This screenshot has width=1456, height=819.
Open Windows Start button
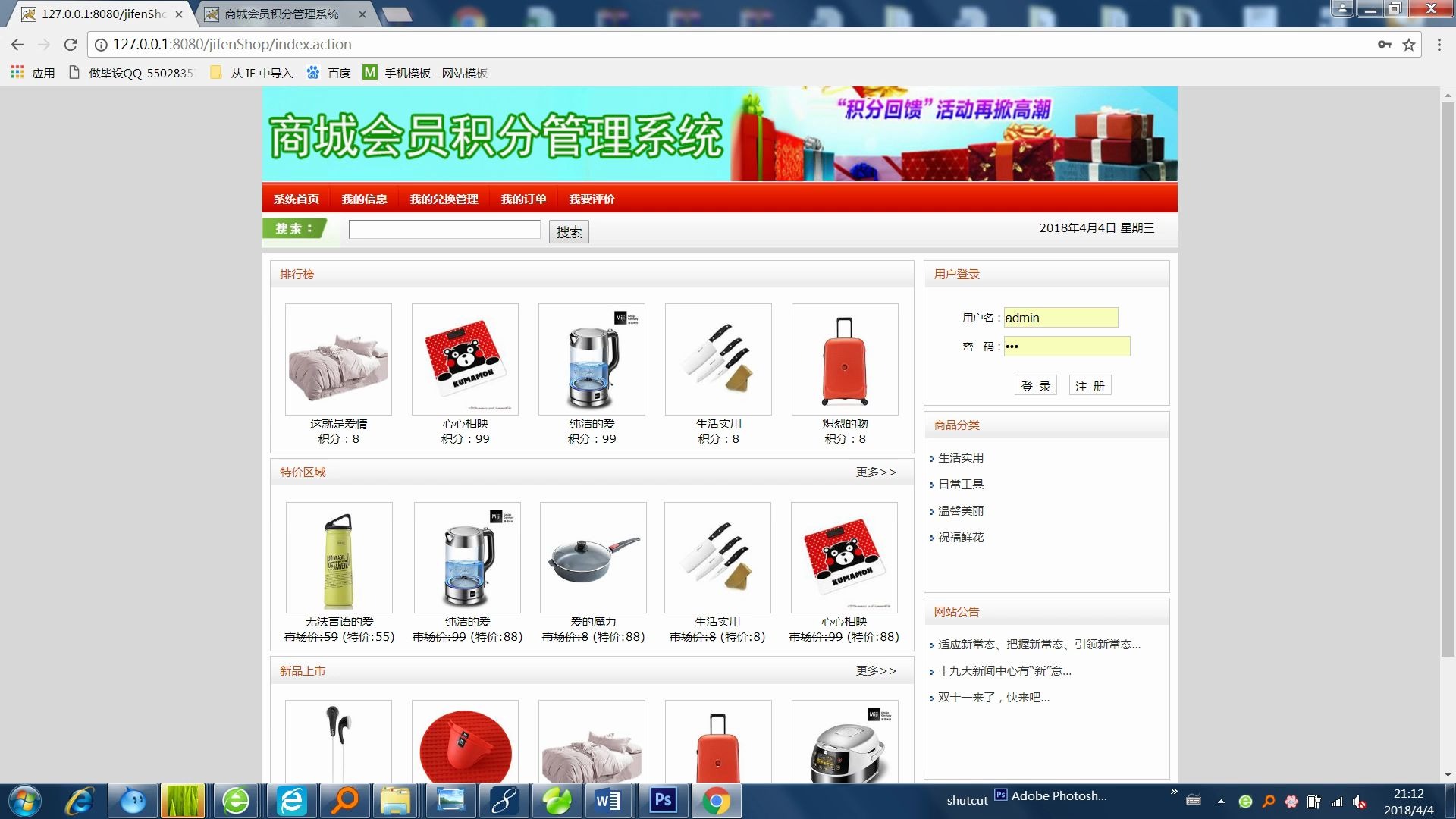point(24,801)
